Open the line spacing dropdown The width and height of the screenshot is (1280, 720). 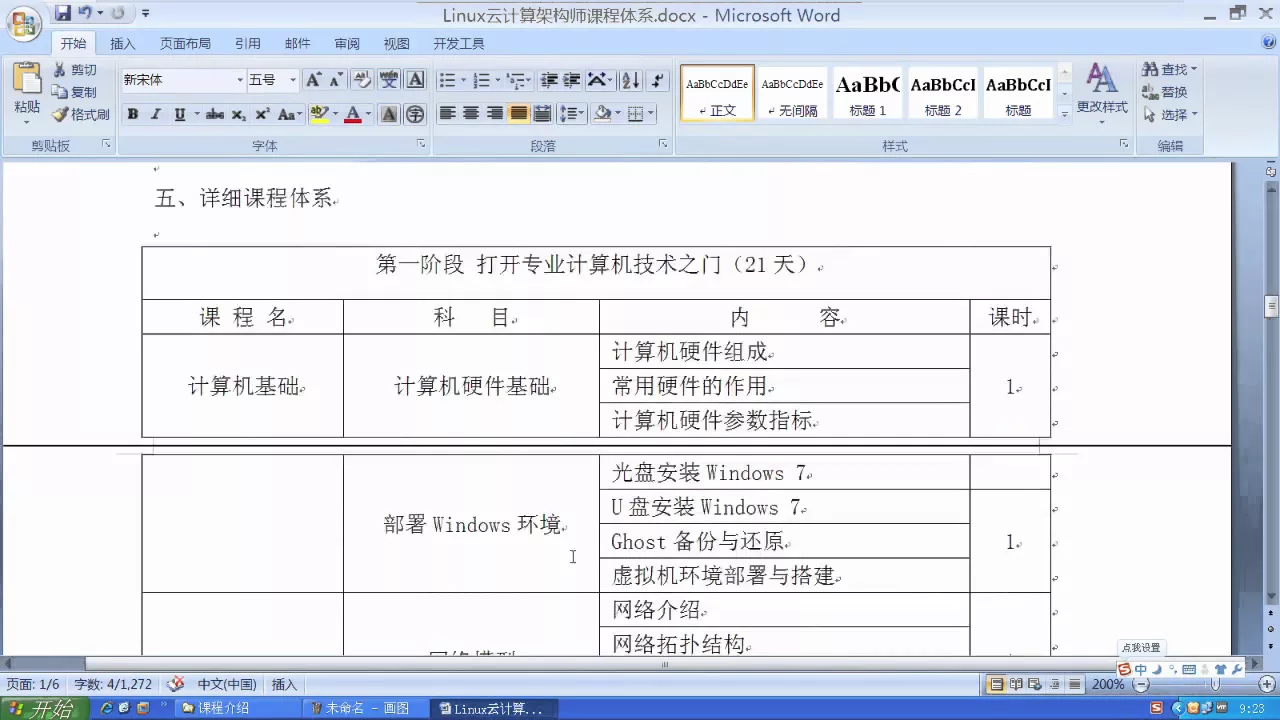click(571, 113)
